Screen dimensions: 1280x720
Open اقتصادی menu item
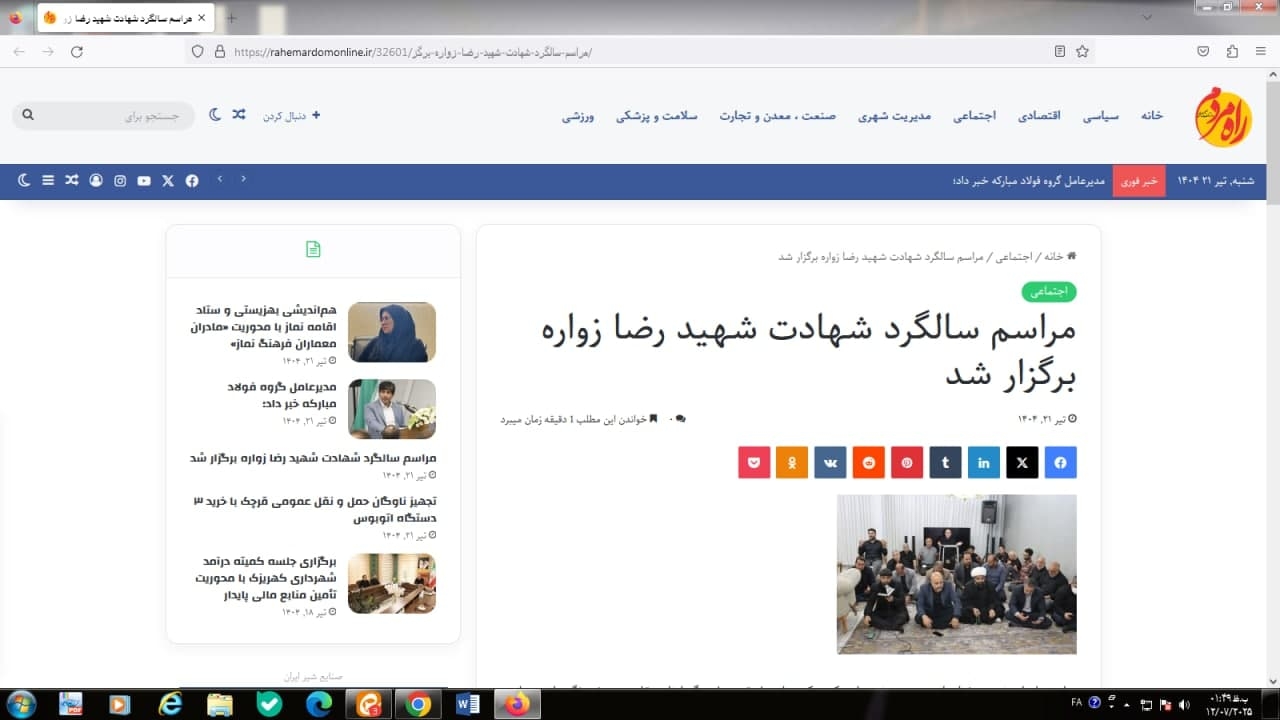pyautogui.click(x=1039, y=116)
